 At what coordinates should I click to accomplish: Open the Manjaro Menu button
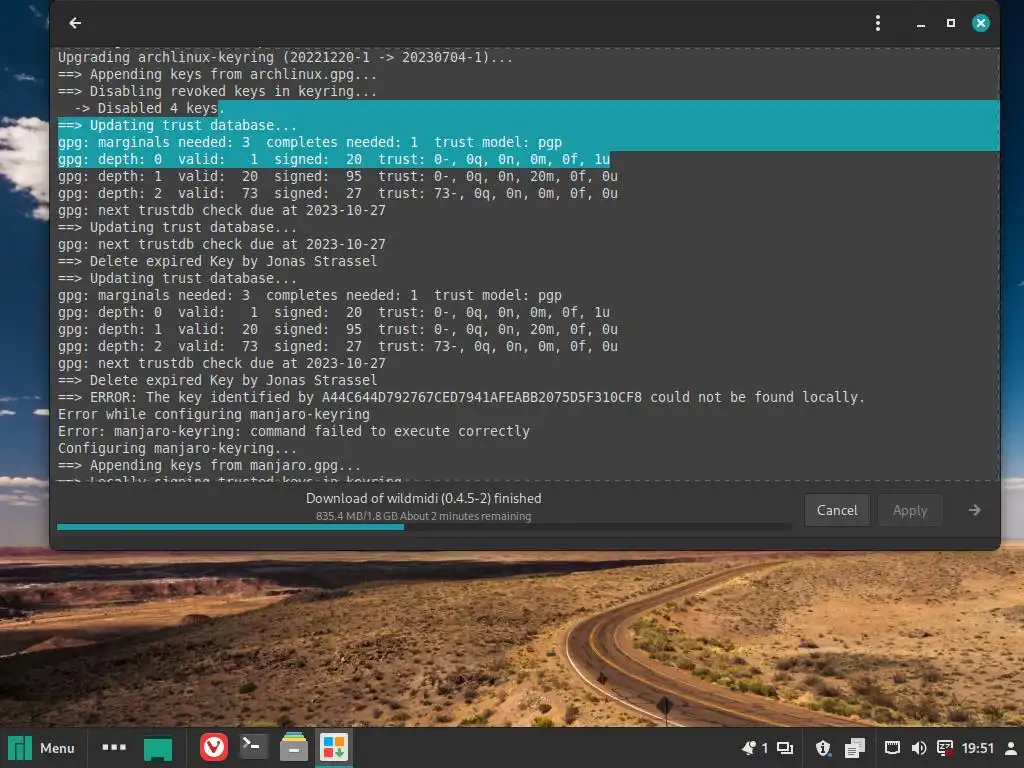pyautogui.click(x=42, y=748)
